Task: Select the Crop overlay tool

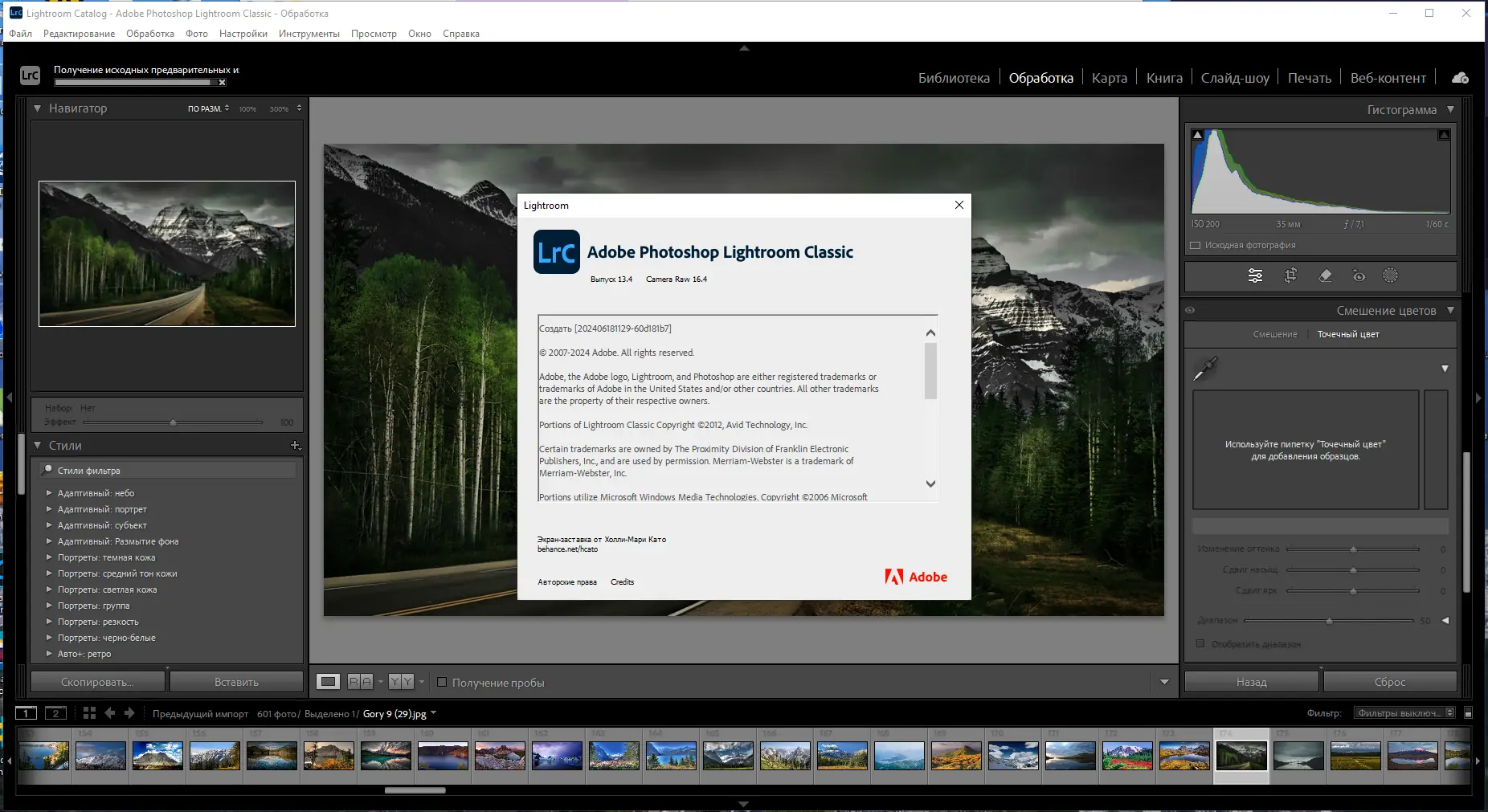Action: pos(1290,276)
